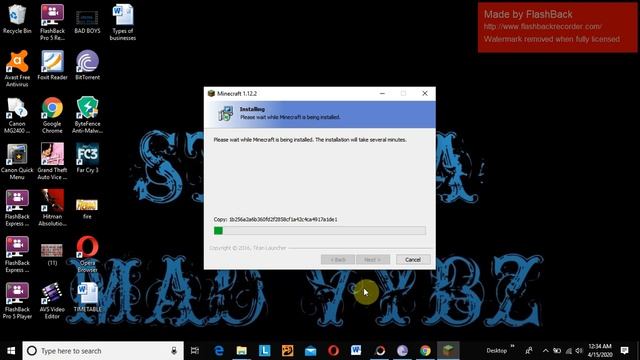Open the clock showing 12:34 AM
Viewport: 640px width, 360px height.
click(600, 351)
